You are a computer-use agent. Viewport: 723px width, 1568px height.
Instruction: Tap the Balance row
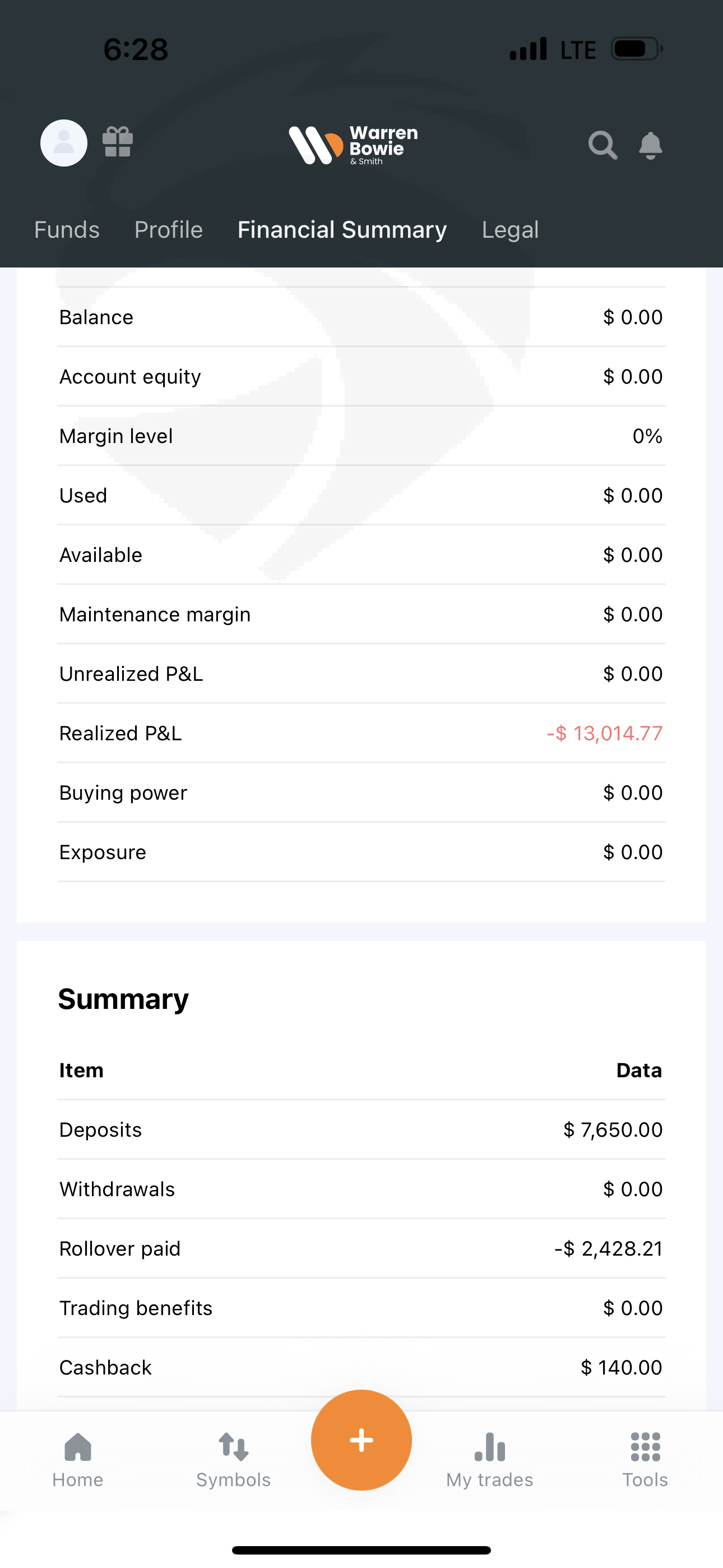(361, 317)
